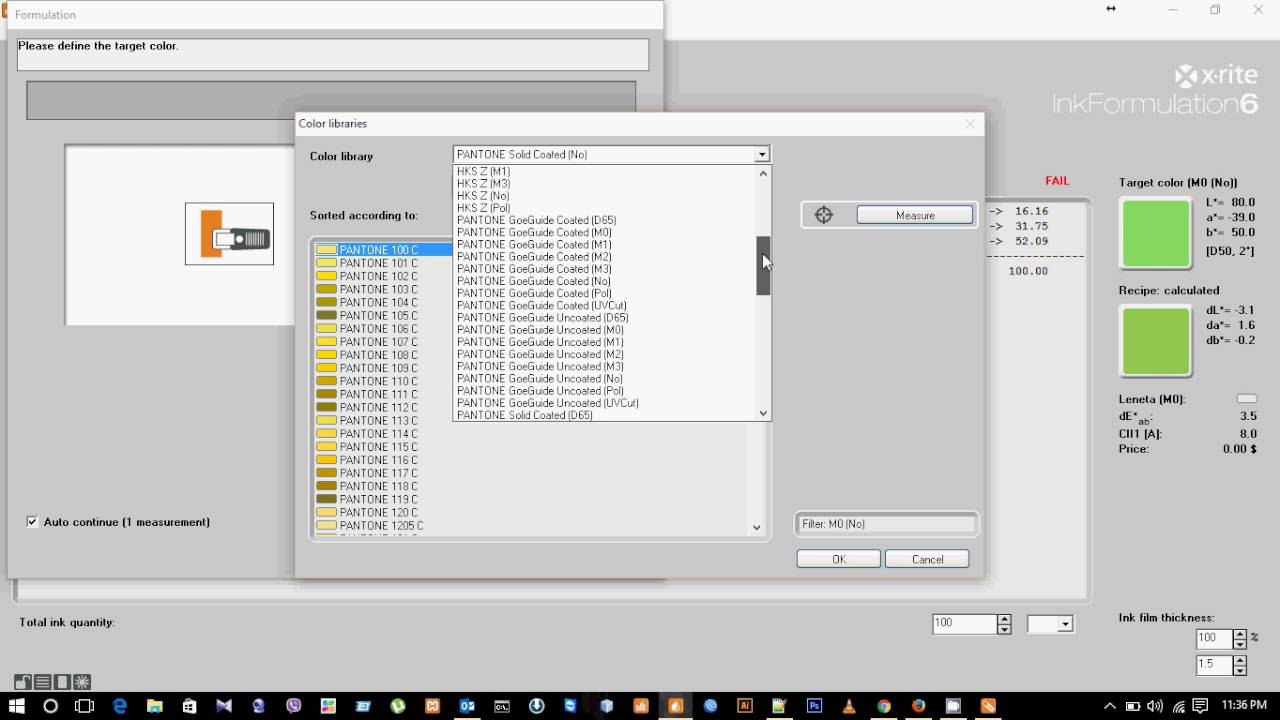Screen dimensions: 1280x720
Task: Click the library dropdown scrollbar thumb
Action: point(763,265)
